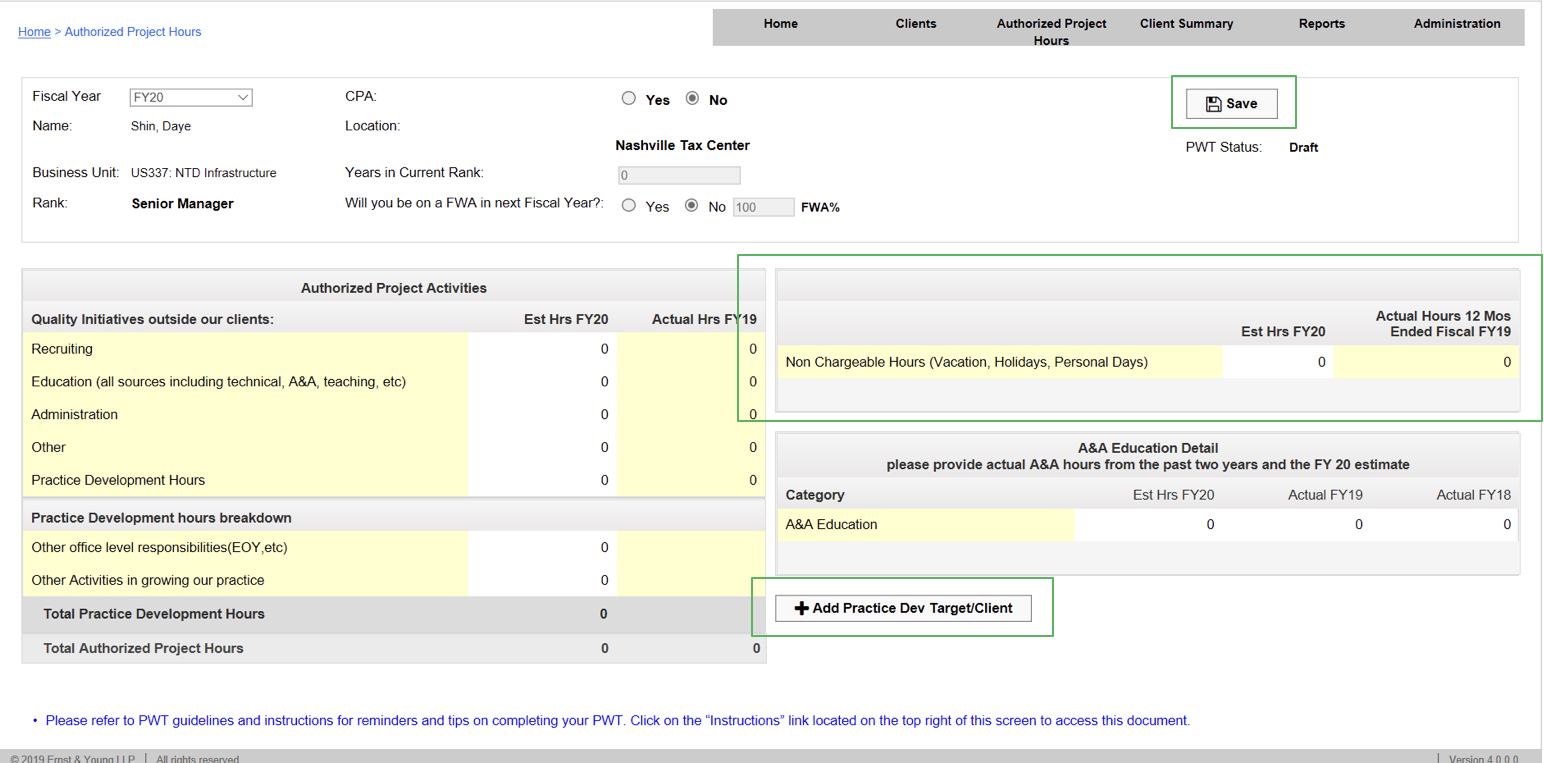This screenshot has height=763, width=1544.
Task: Click the name Shin, Daye
Action: (161, 127)
